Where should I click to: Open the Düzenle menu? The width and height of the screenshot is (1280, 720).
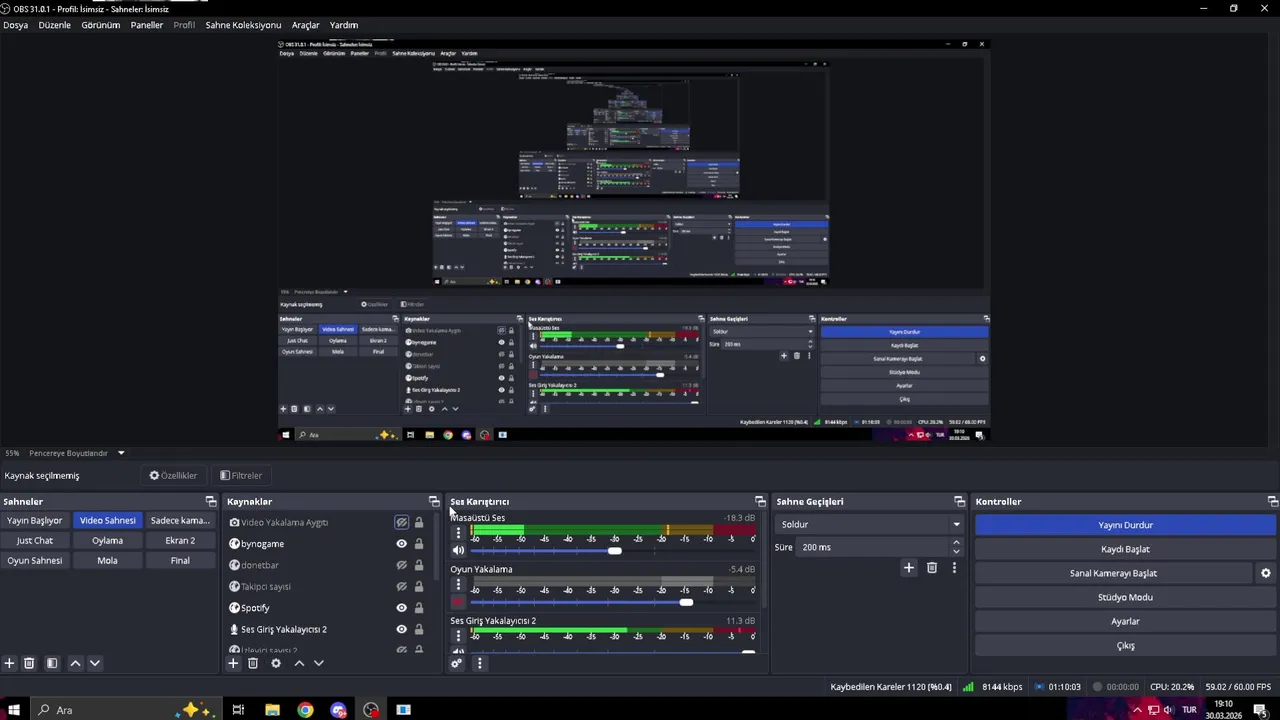click(55, 25)
